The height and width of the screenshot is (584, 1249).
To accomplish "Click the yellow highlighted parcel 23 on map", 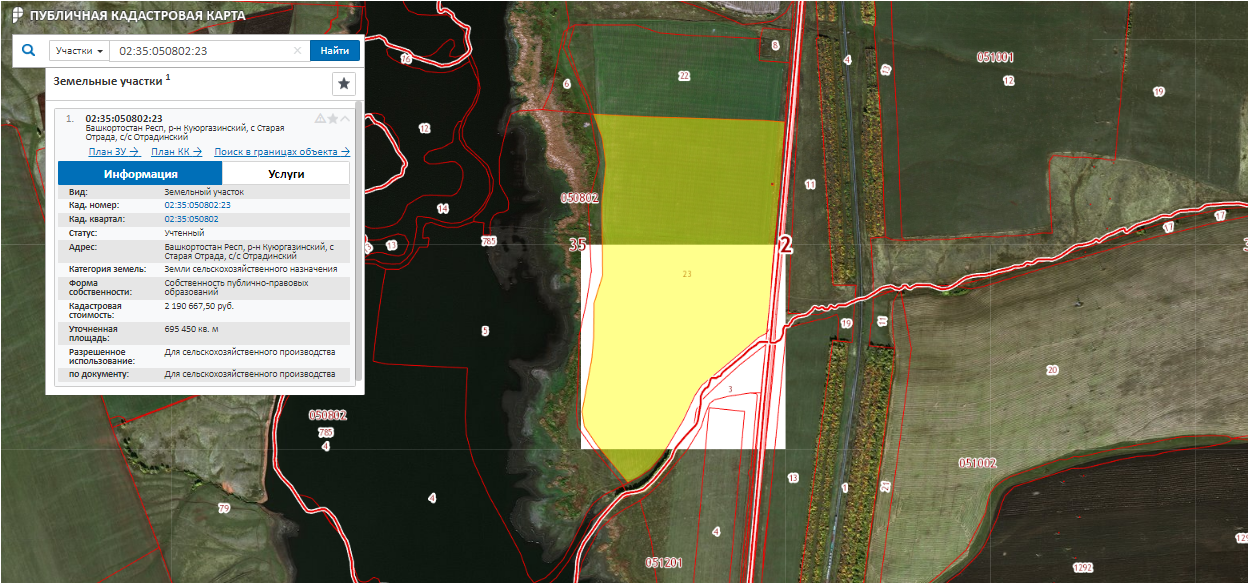I will pos(680,300).
